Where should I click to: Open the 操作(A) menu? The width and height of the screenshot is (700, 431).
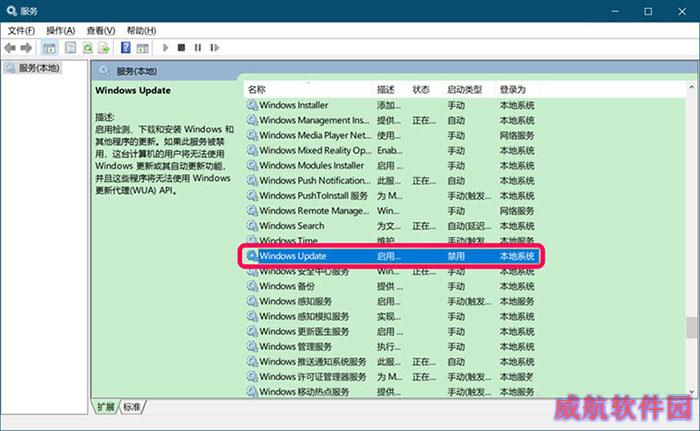pyautogui.click(x=61, y=30)
